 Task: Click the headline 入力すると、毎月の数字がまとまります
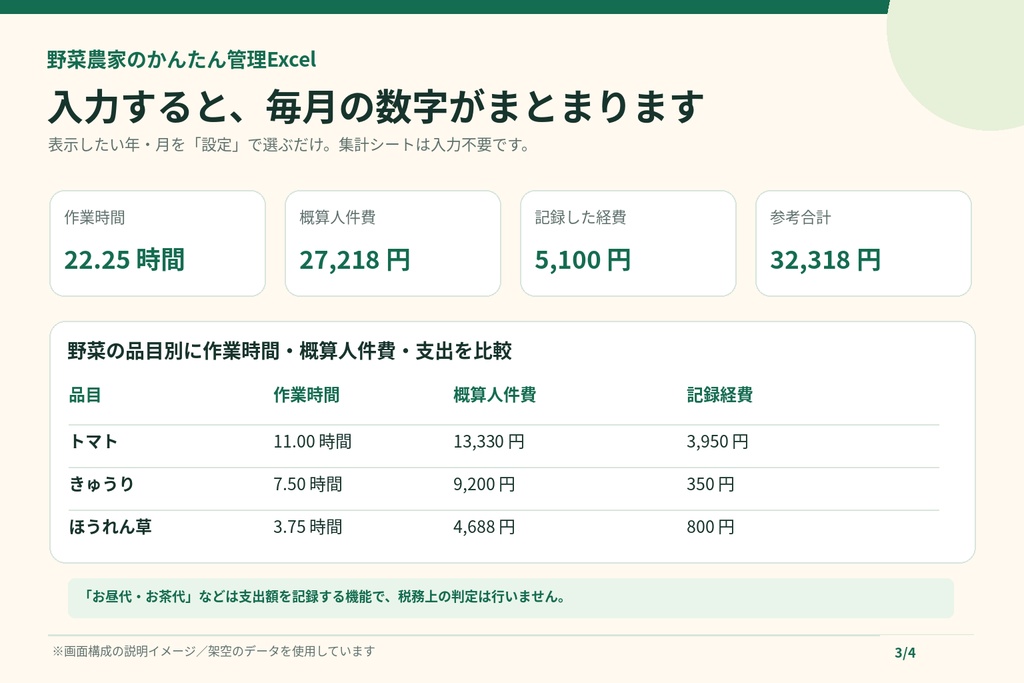[x=376, y=107]
